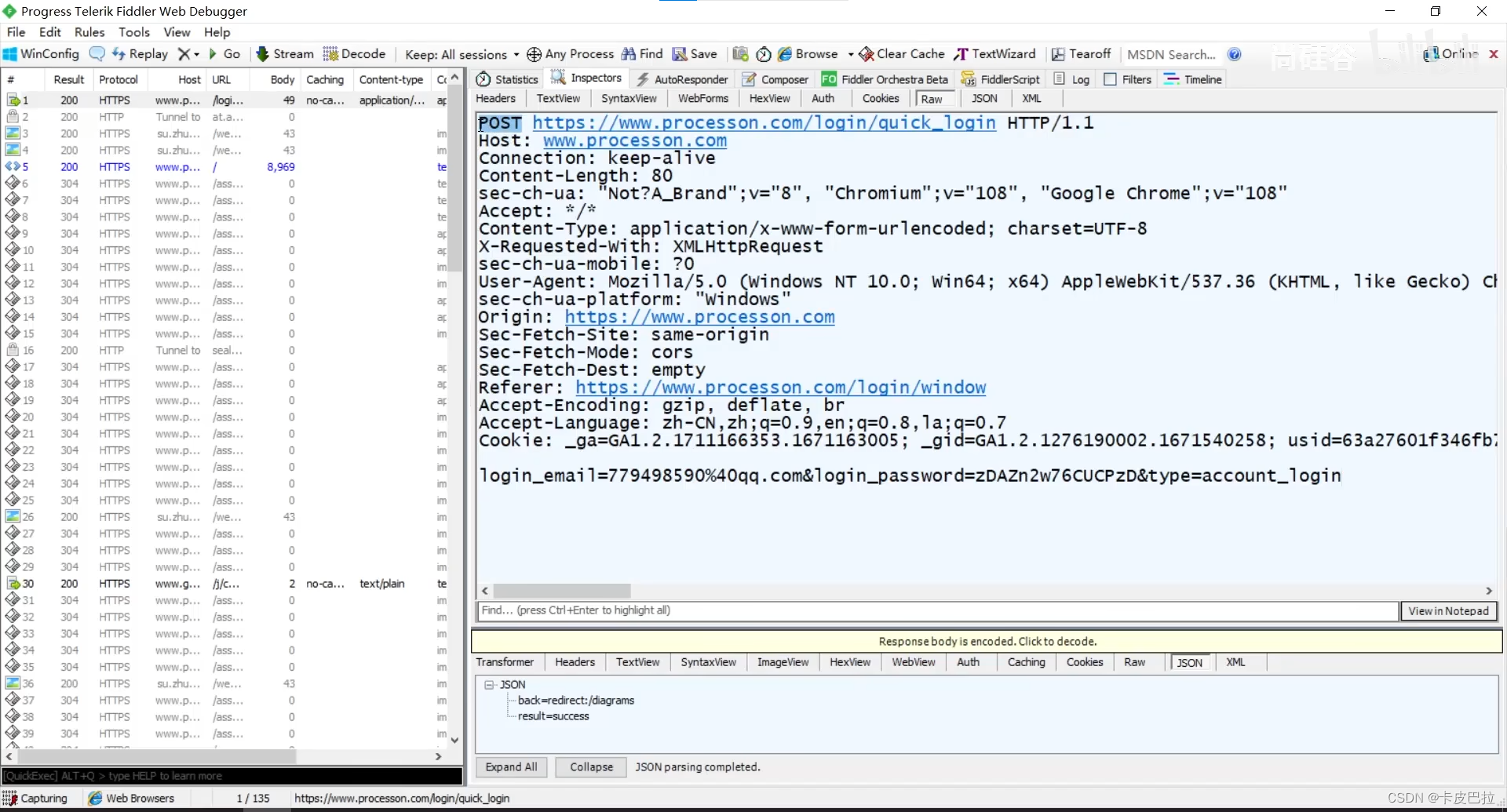Image resolution: width=1507 pixels, height=812 pixels.
Task: Follow the quick_login URL link
Action: pyautogui.click(x=764, y=123)
